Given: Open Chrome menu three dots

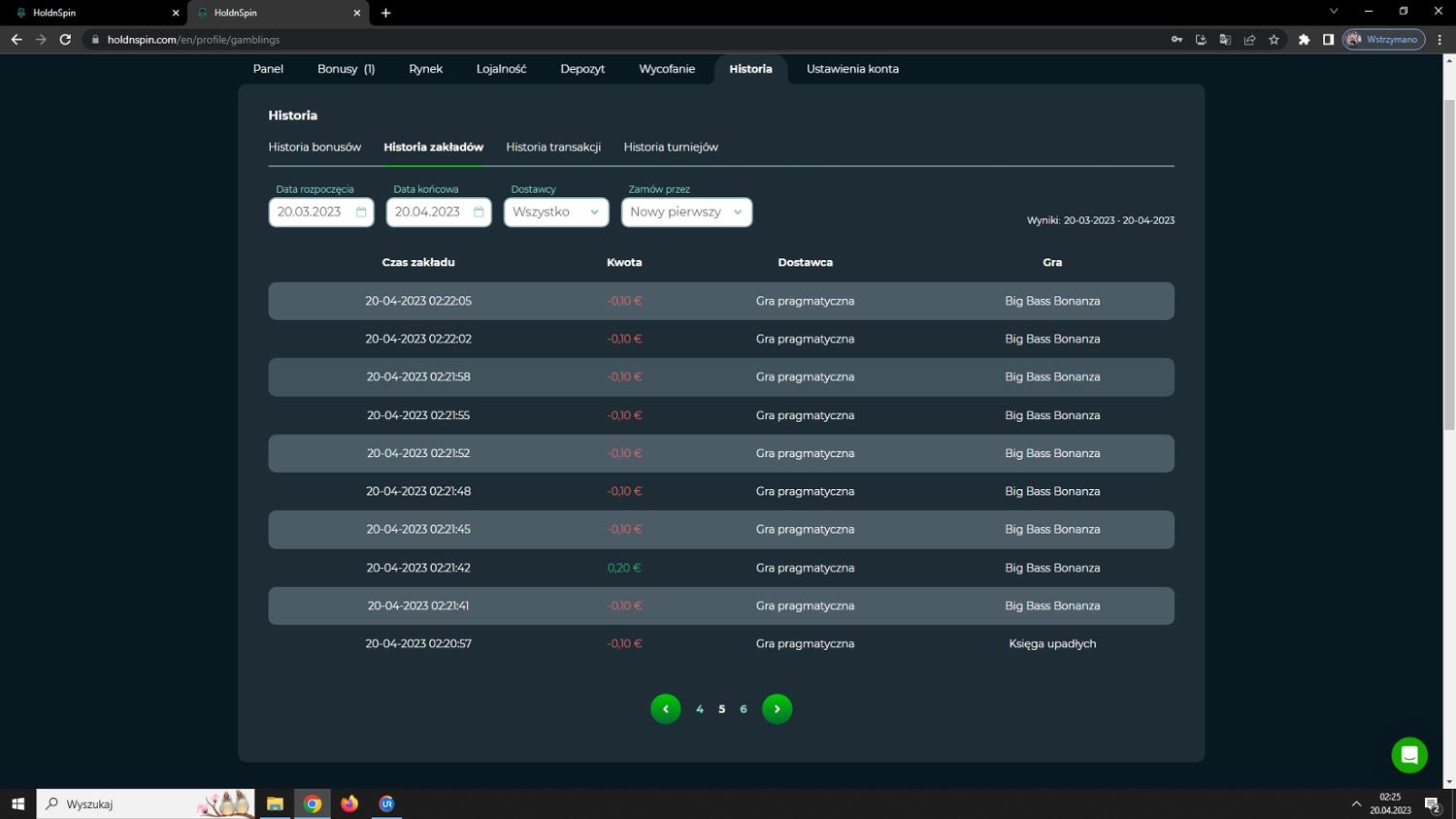Looking at the screenshot, I should pyautogui.click(x=1439, y=40).
